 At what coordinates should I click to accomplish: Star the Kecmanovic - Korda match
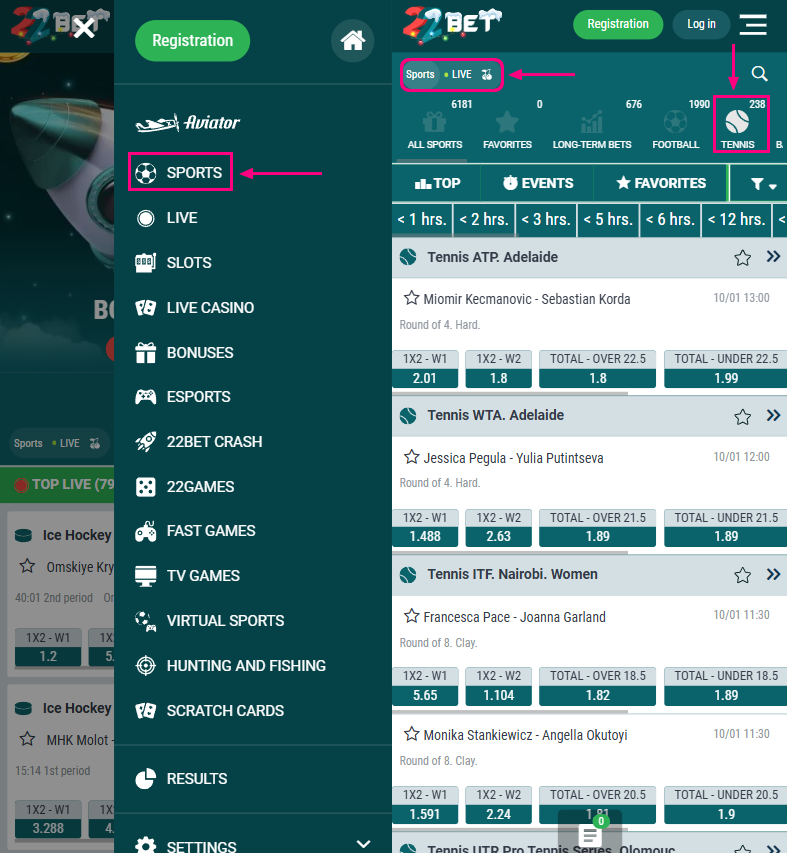[x=411, y=298]
